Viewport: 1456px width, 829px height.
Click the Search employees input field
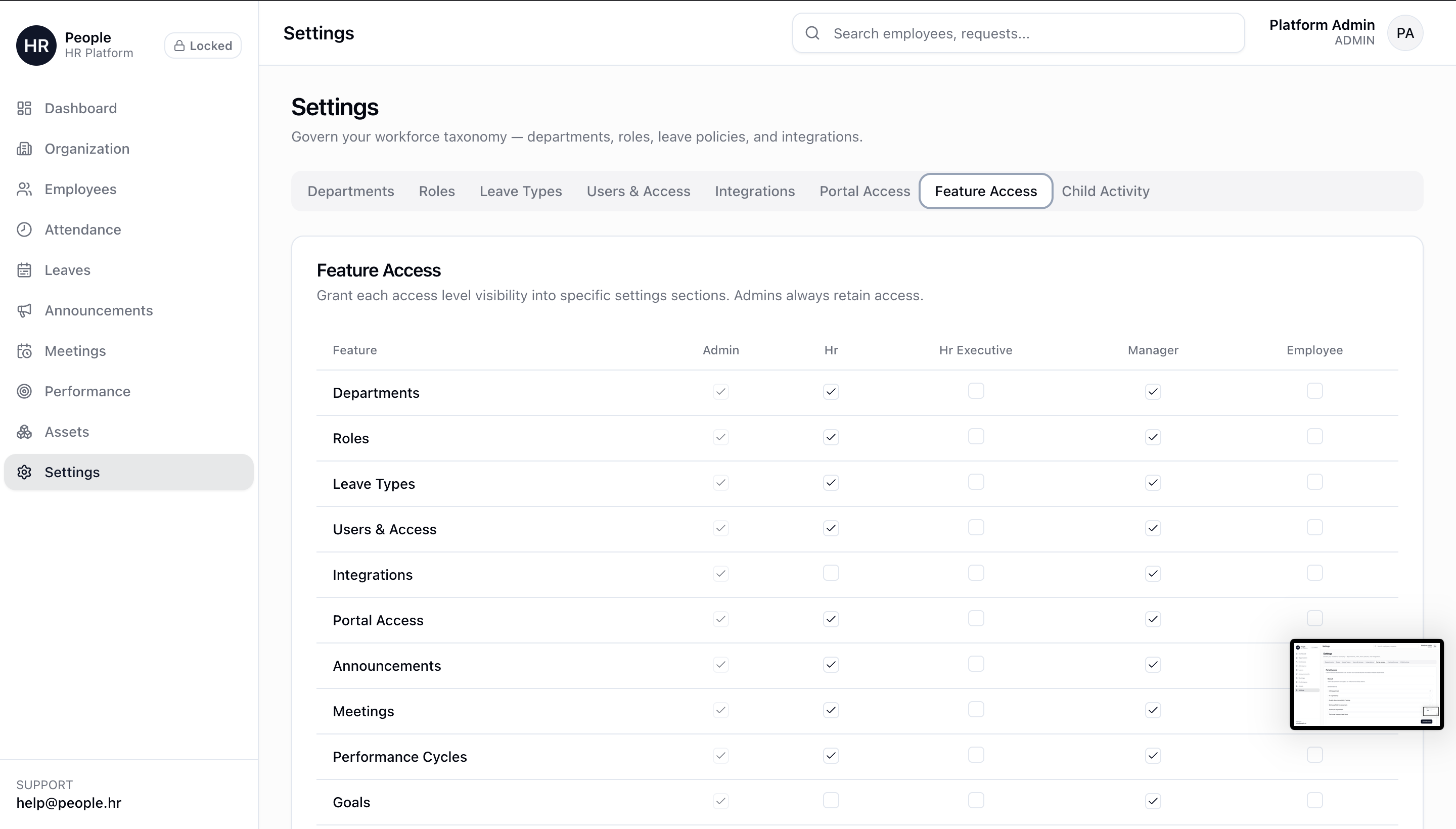[x=1018, y=33]
